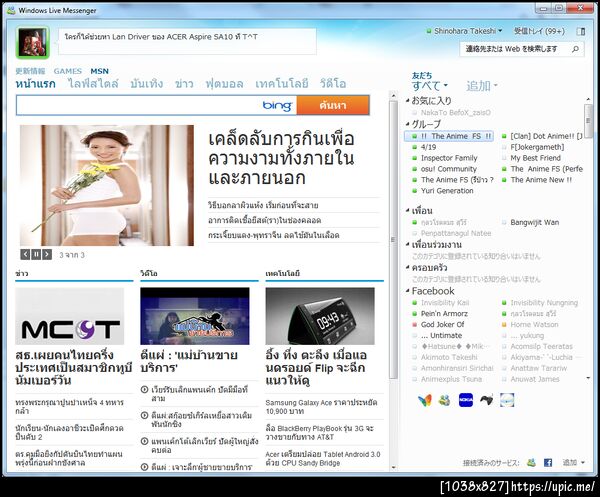Open the วิดีโอ section in top menu

coord(333,84)
